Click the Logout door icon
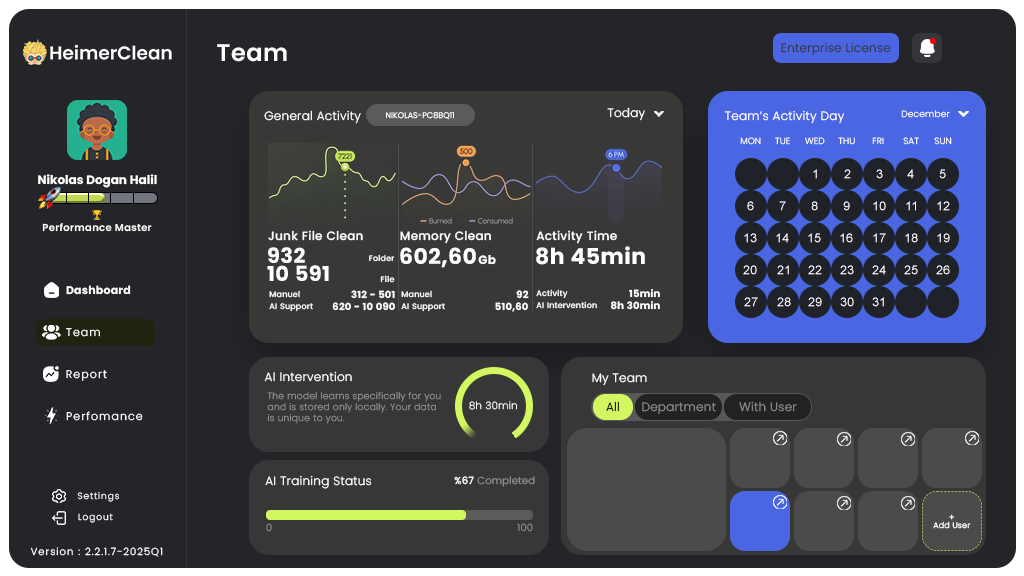The width and height of the screenshot is (1024, 576). [x=59, y=518]
